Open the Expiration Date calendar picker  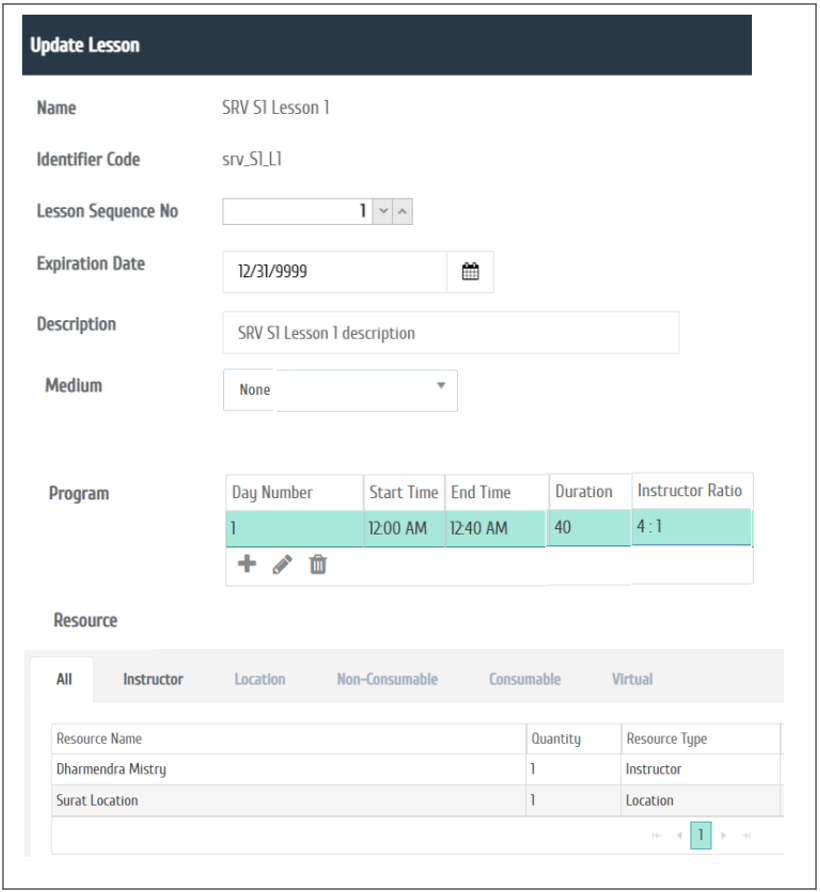(470, 272)
